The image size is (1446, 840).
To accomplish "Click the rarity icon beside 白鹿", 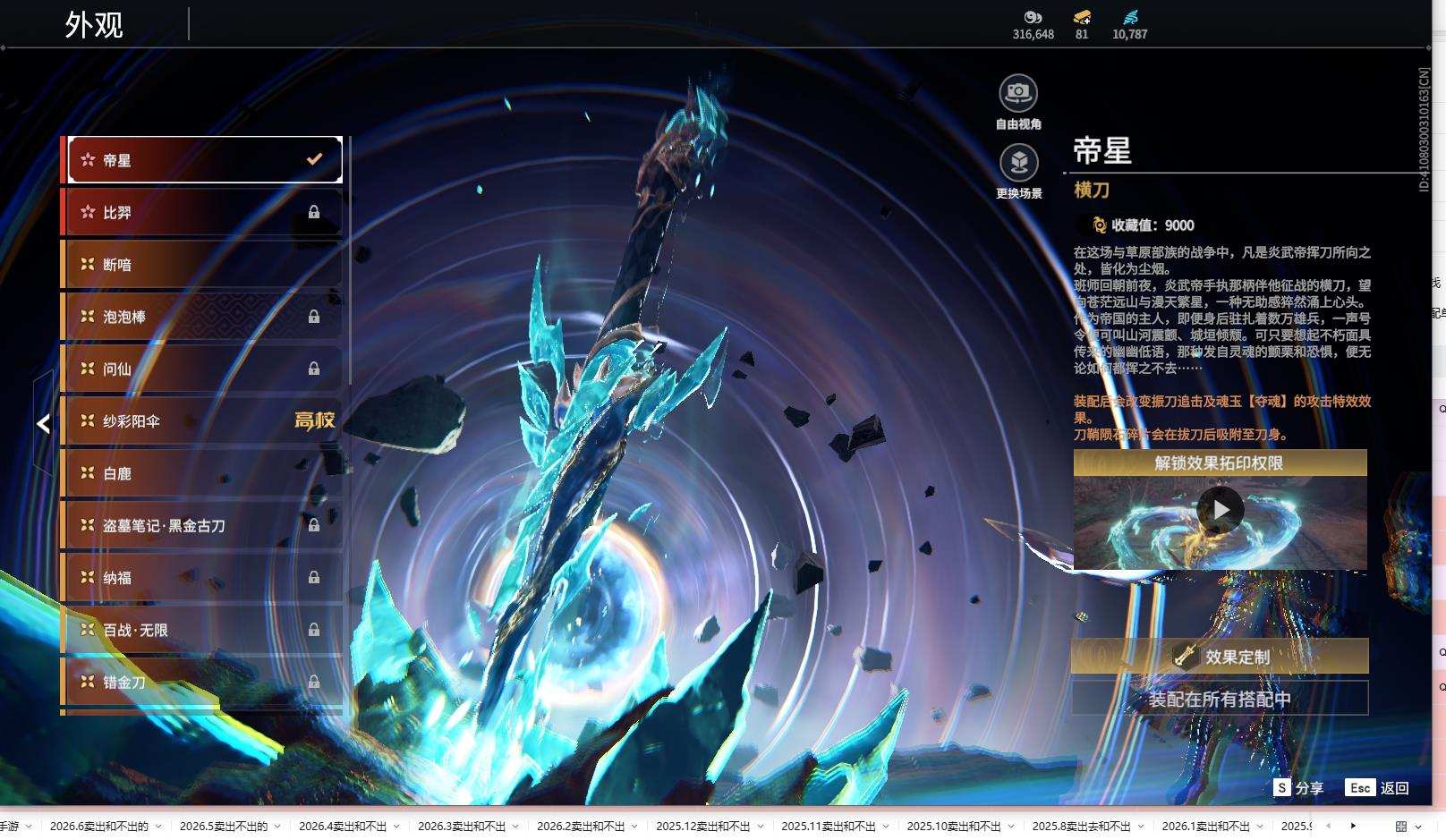I will (x=88, y=472).
